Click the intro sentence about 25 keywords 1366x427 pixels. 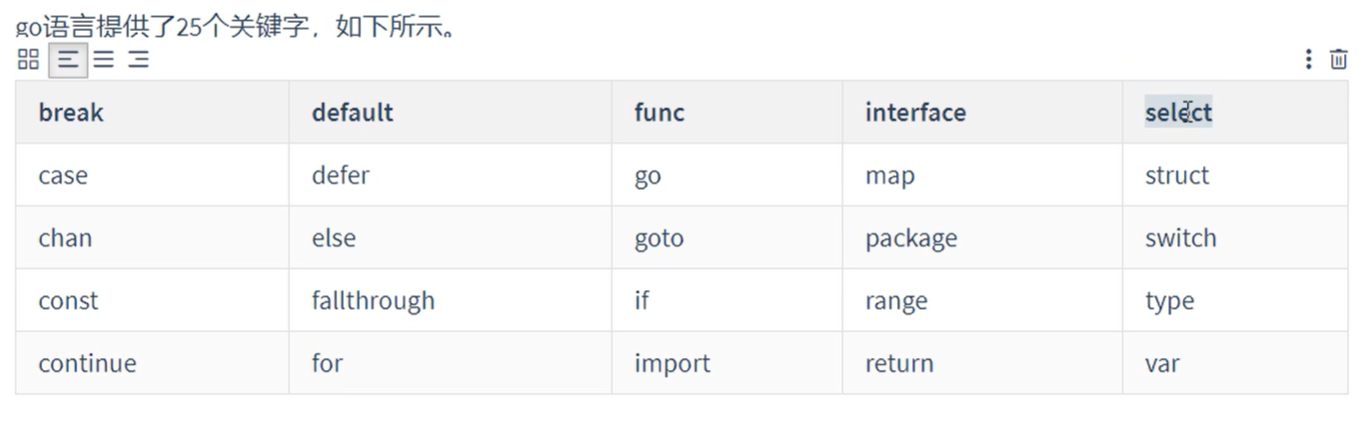(x=238, y=26)
